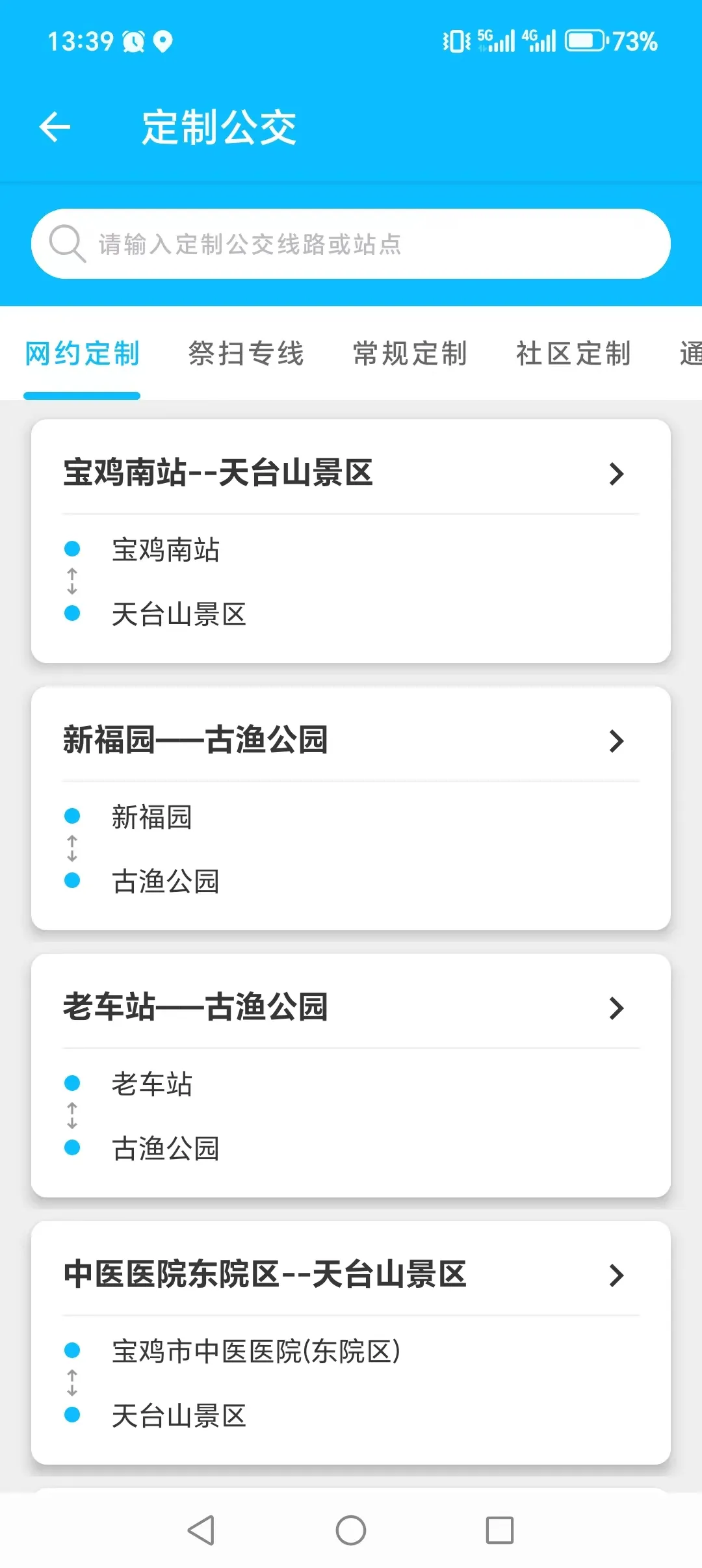This screenshot has width=702, height=1568.
Task: Tap the 宝鸡南站--天台山景区 route title
Action: [x=218, y=473]
